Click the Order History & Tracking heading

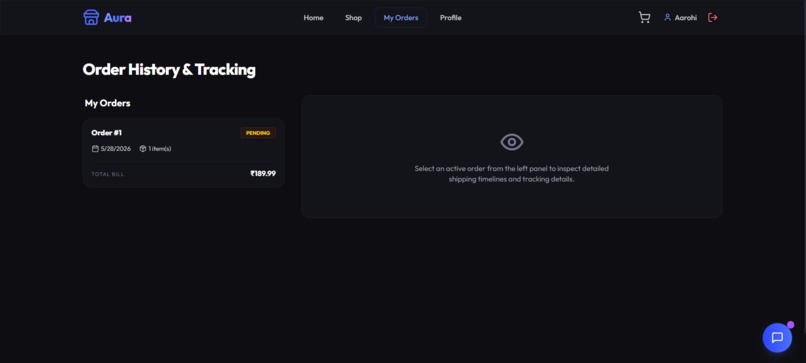point(169,69)
